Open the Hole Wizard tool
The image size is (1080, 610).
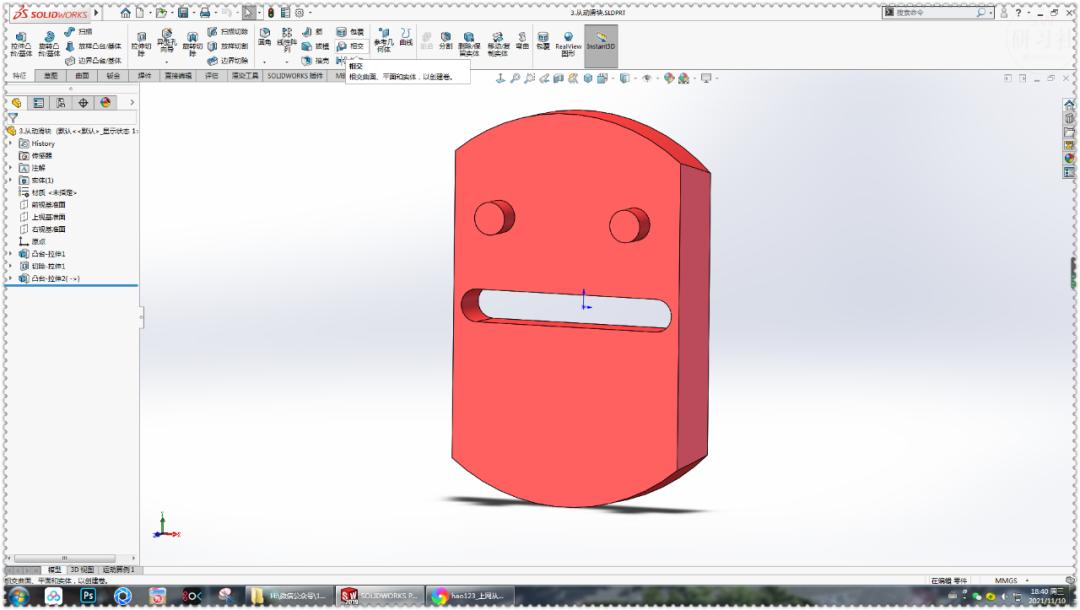tap(165, 38)
